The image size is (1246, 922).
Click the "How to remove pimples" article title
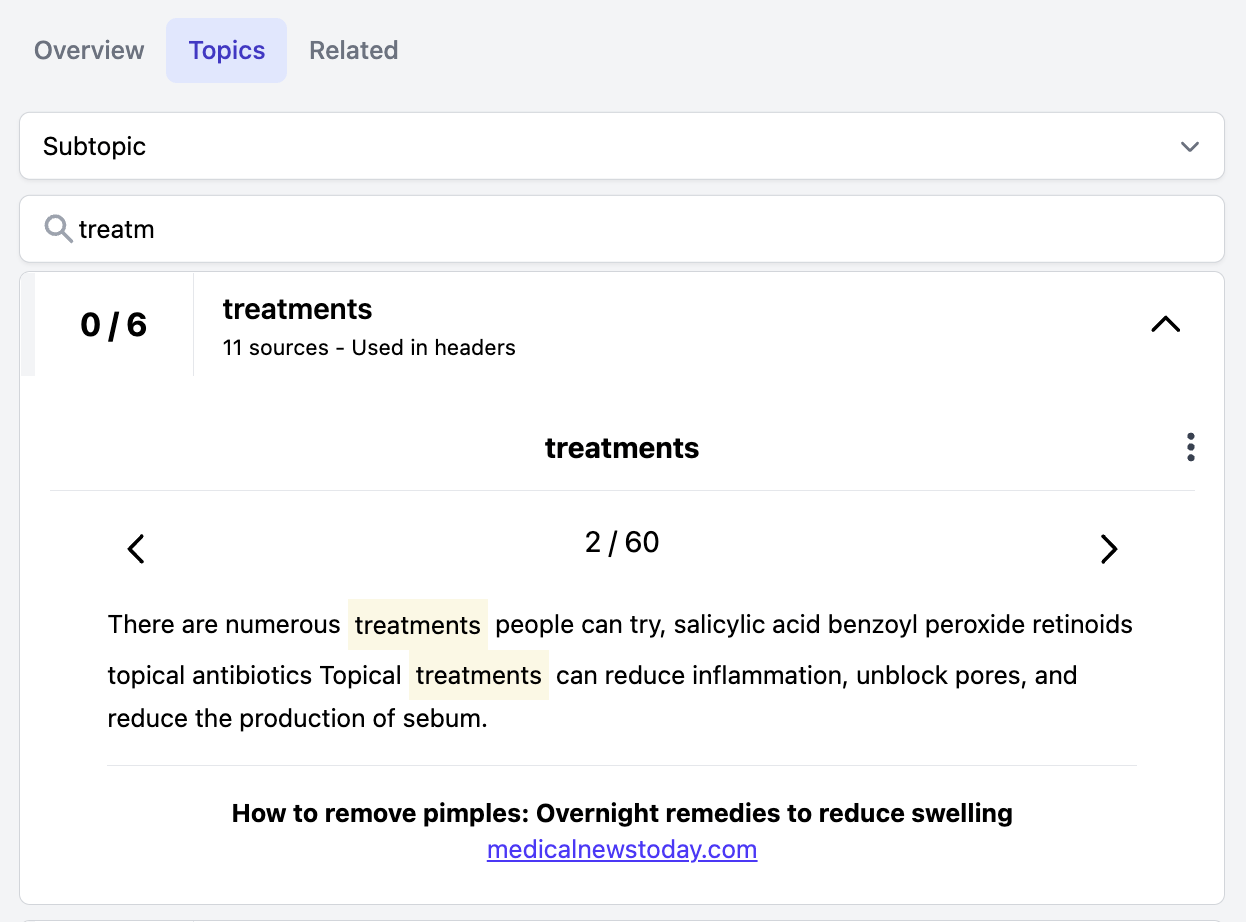tap(621, 813)
